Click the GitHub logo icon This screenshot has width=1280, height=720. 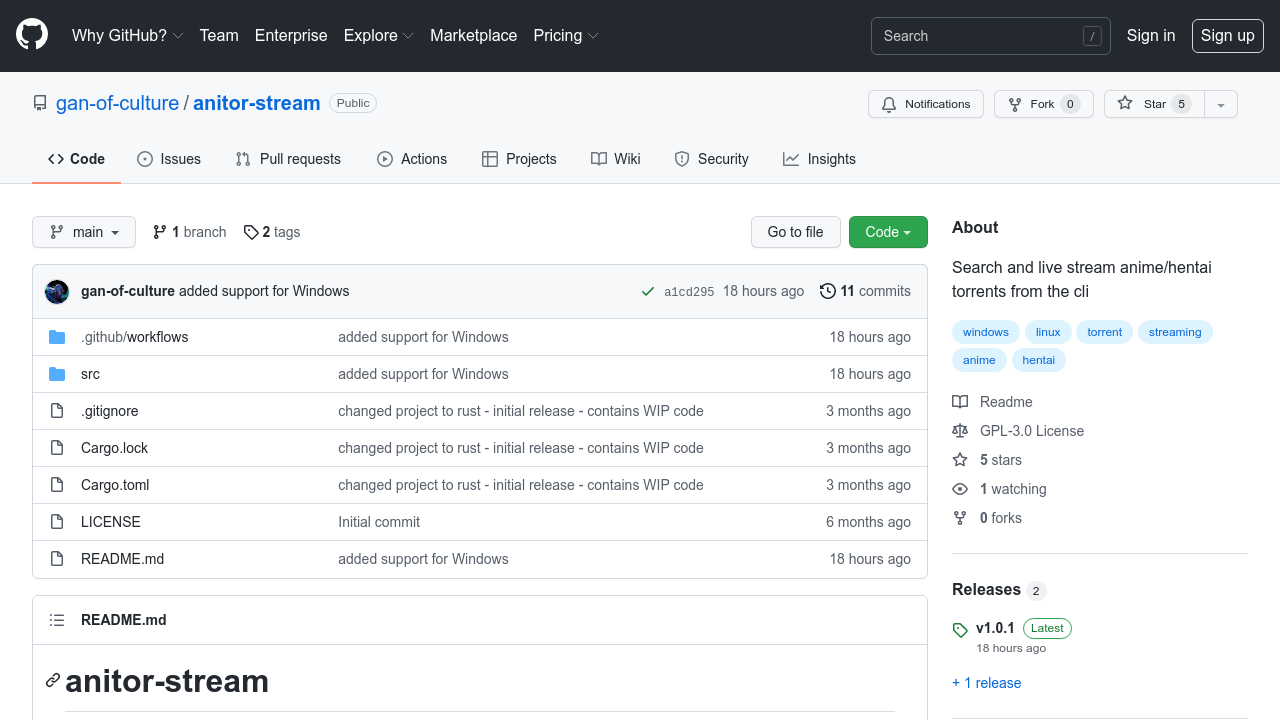[x=32, y=35]
